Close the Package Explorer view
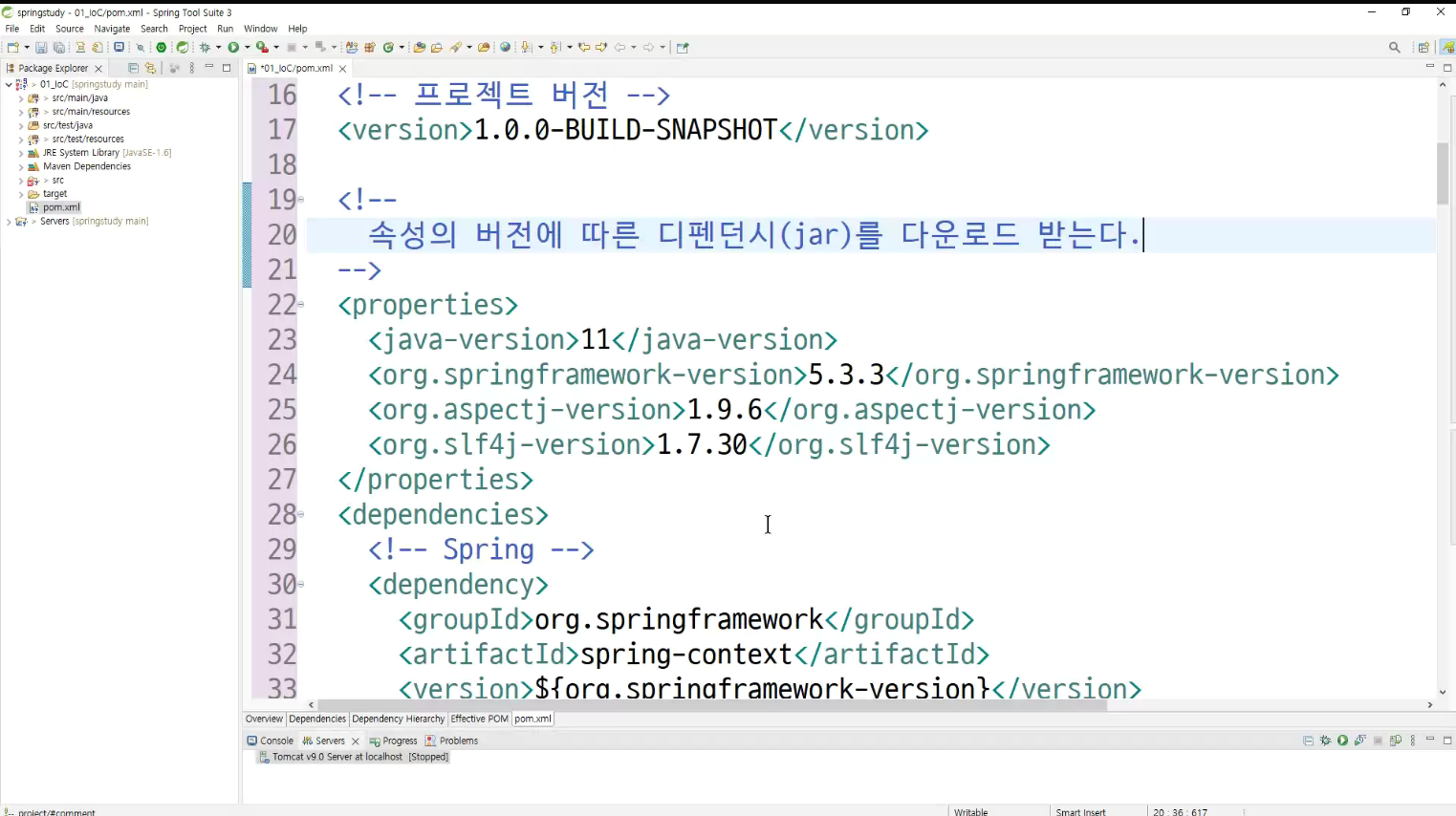 click(98, 69)
